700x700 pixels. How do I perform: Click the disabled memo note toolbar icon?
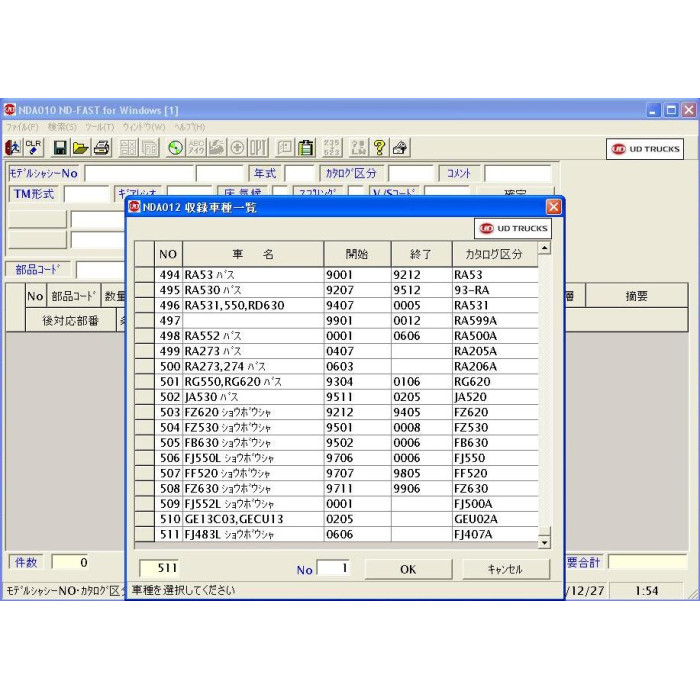click(284, 147)
